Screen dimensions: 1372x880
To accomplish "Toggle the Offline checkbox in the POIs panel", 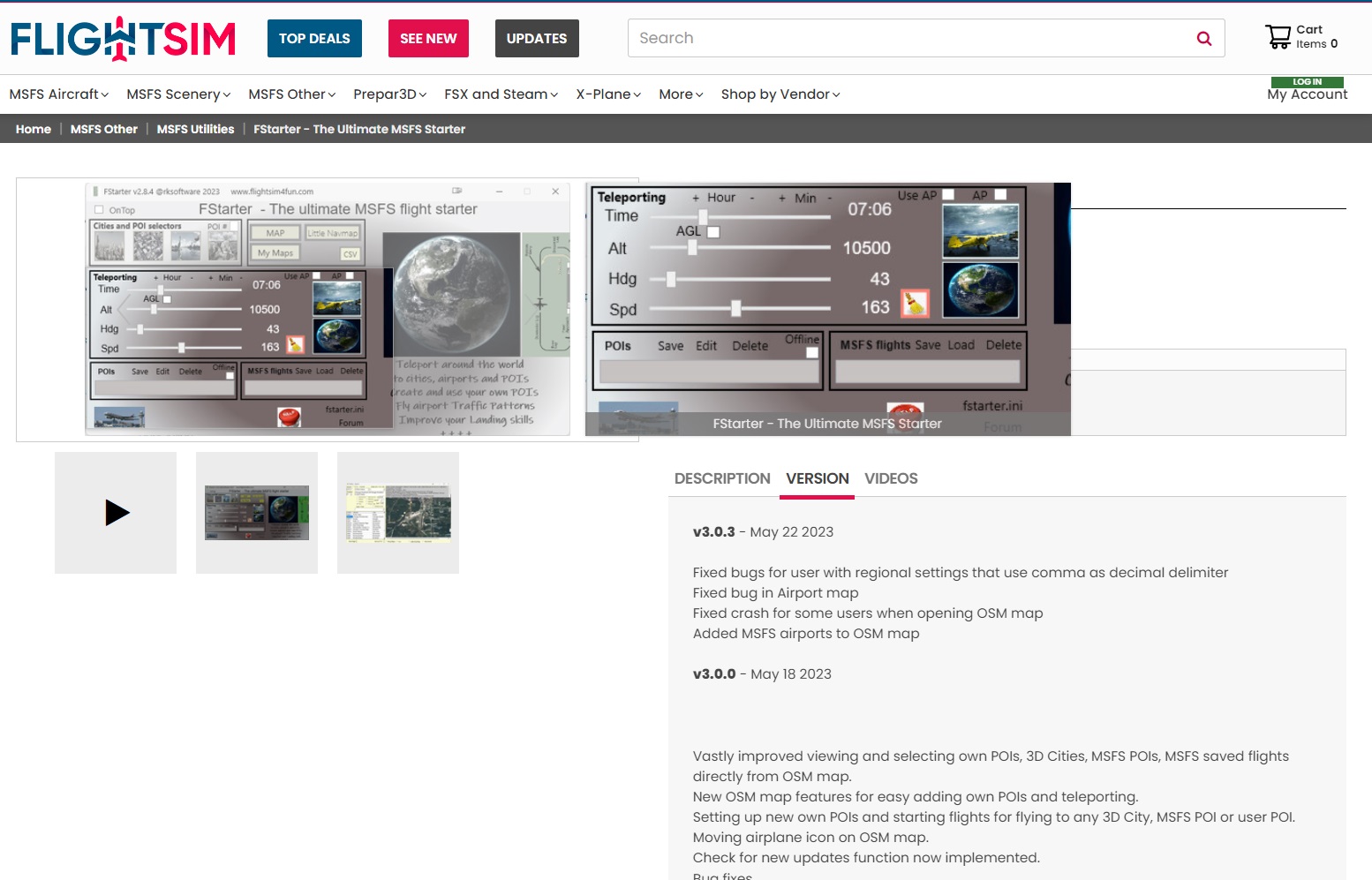I will pos(811,353).
